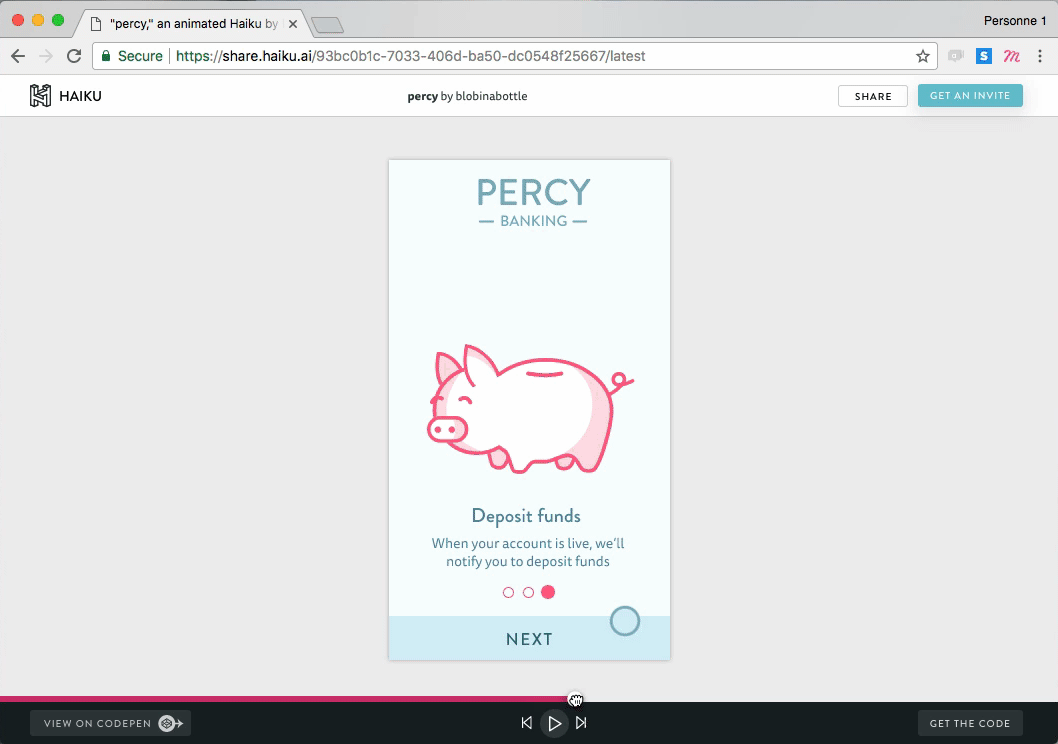Go back using browser back arrow
Screen dimensions: 1058x744
(x=18, y=57)
